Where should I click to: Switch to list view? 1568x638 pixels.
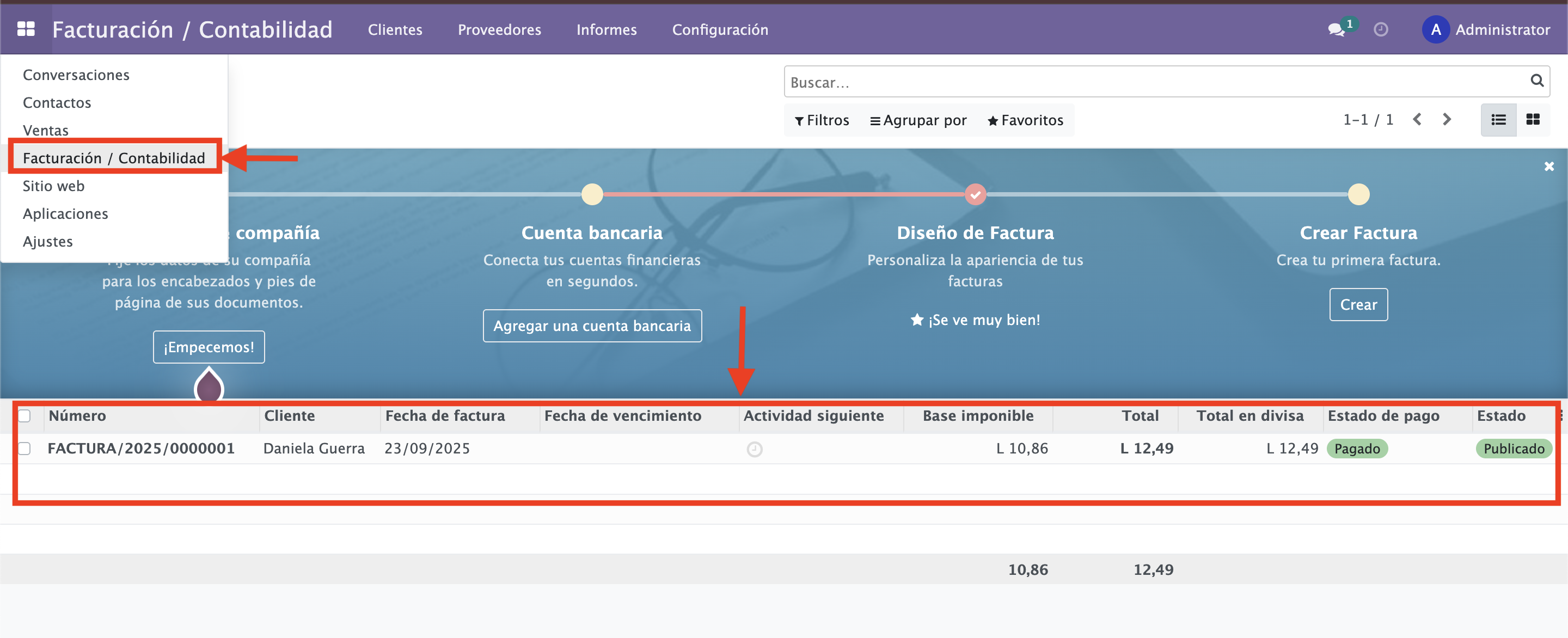(1498, 119)
